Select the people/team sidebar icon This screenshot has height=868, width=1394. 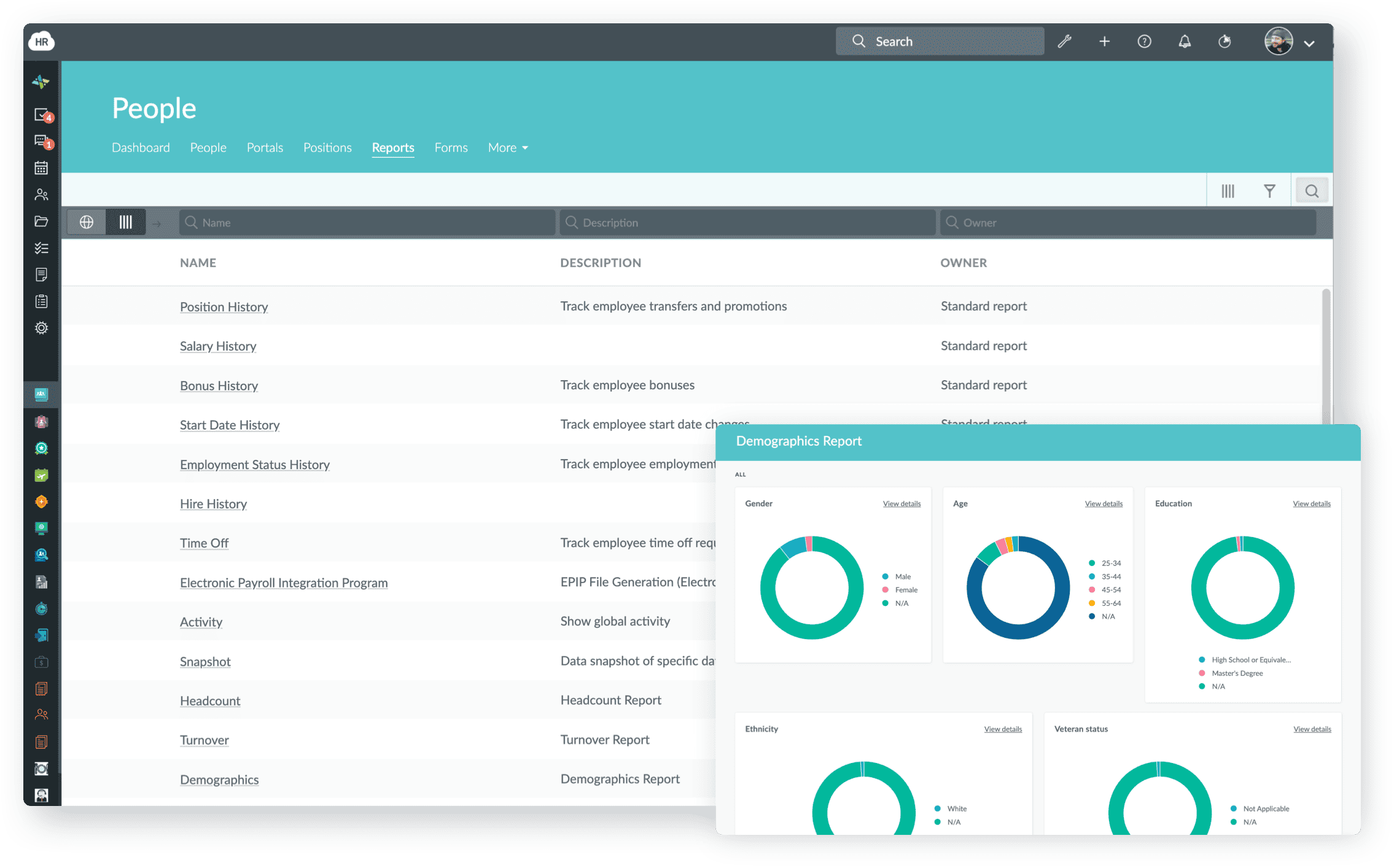(x=40, y=195)
